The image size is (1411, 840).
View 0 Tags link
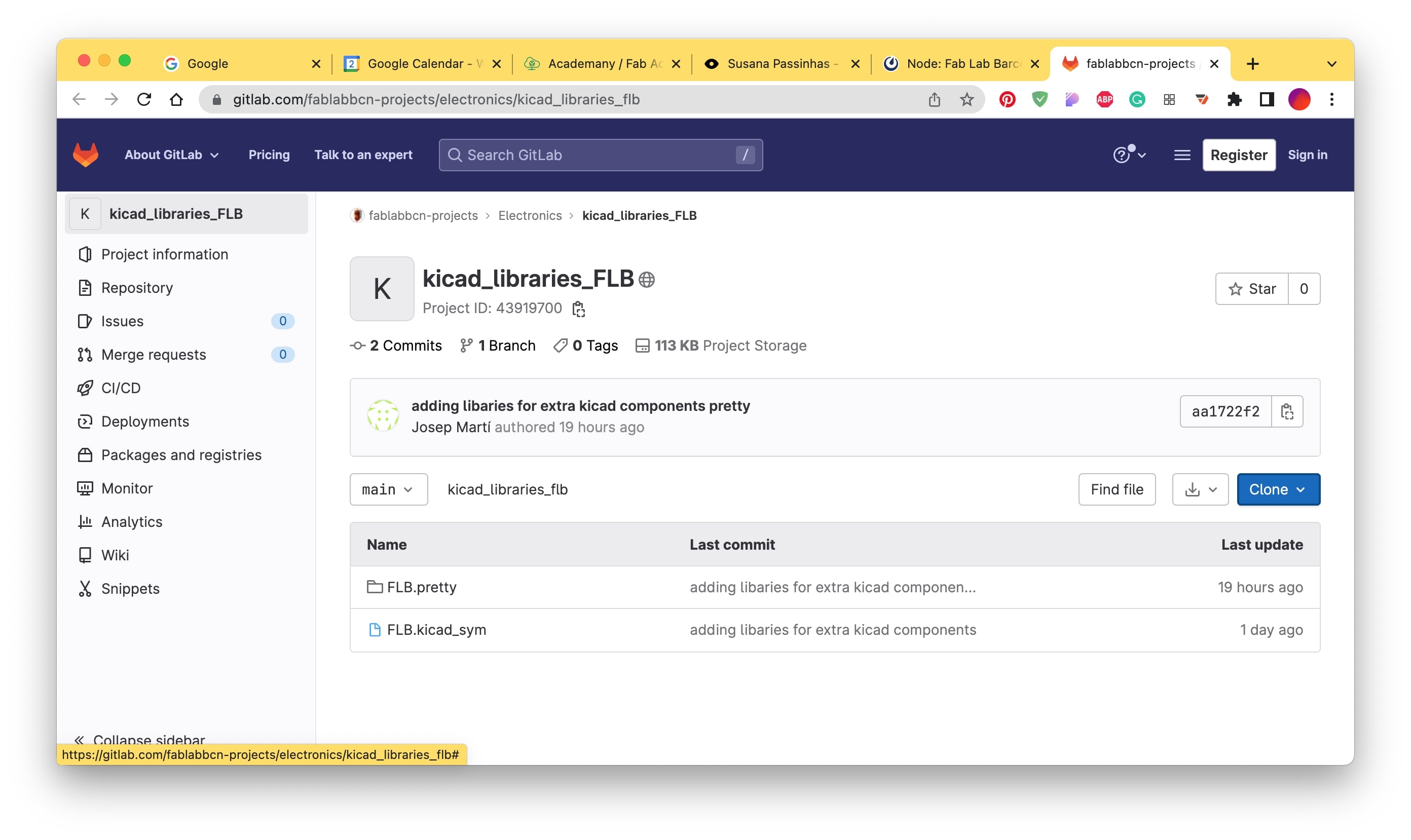tap(586, 346)
